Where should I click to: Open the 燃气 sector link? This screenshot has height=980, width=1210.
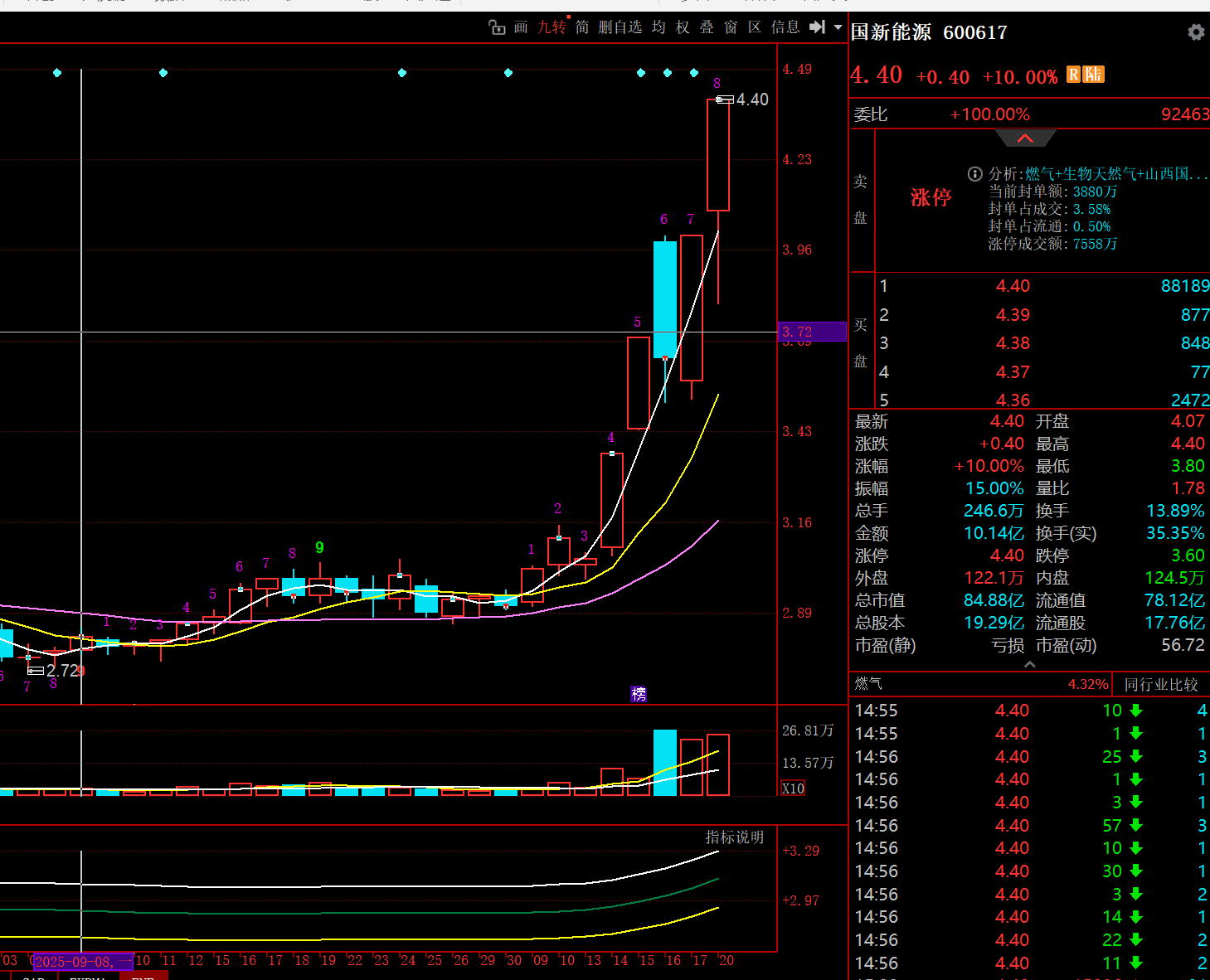[868, 684]
